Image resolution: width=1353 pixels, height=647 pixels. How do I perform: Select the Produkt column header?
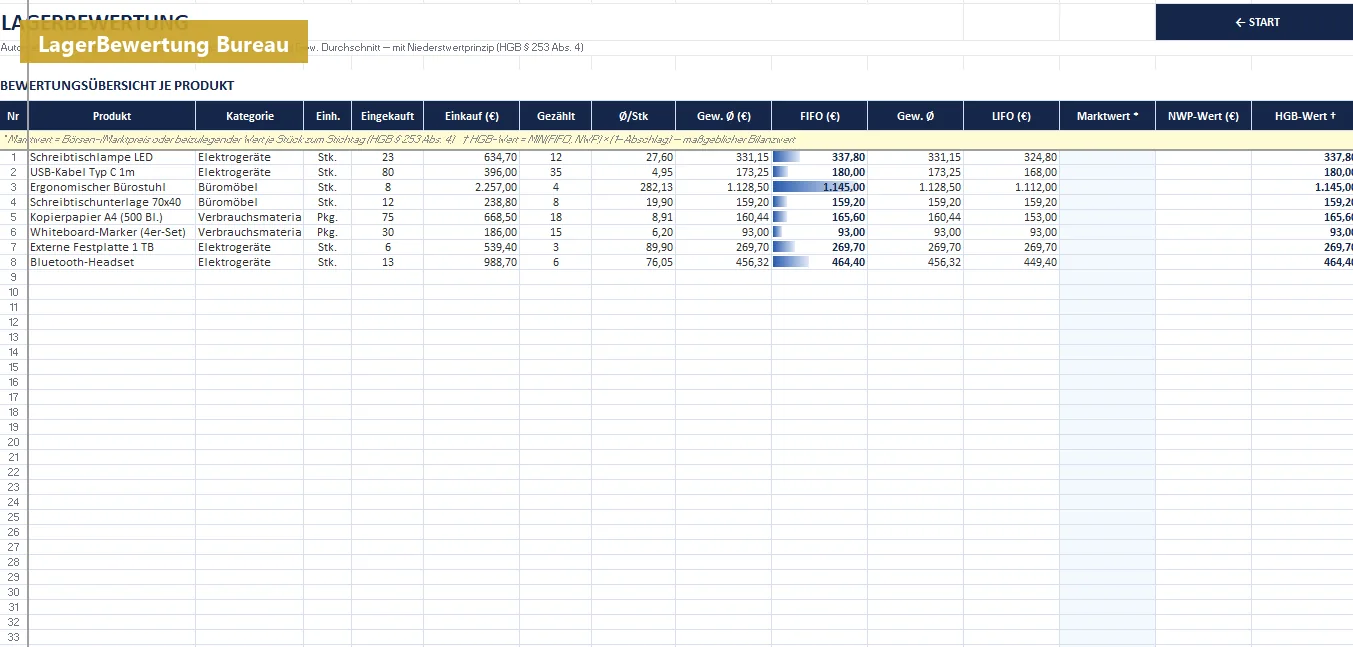112,116
